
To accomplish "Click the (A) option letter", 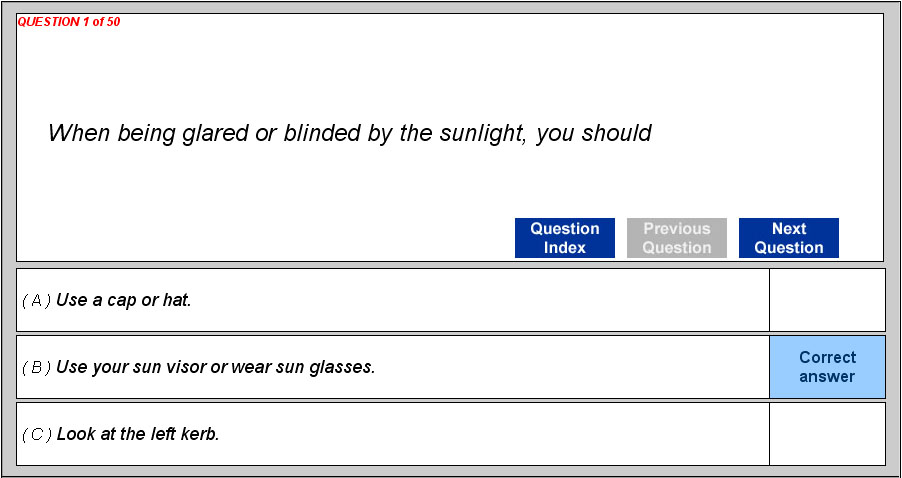I will pyautogui.click(x=37, y=300).
